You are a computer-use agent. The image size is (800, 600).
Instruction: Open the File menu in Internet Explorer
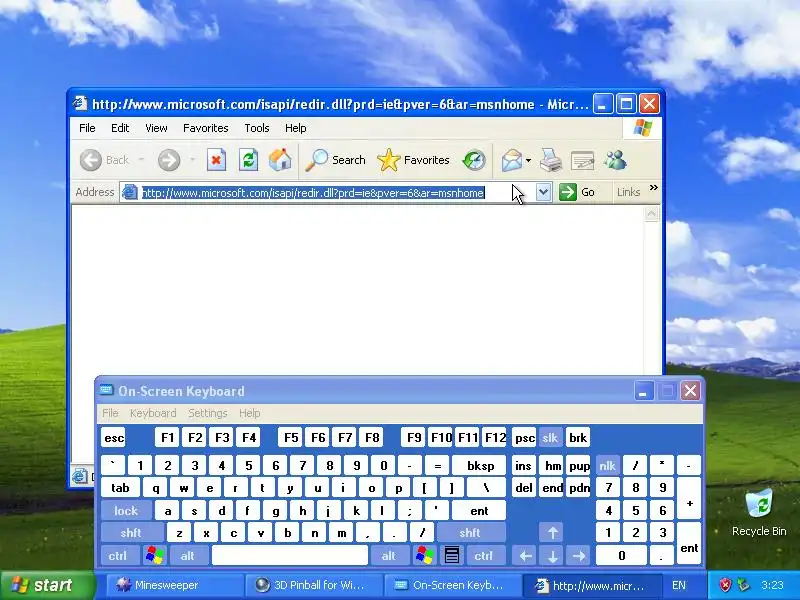click(87, 128)
